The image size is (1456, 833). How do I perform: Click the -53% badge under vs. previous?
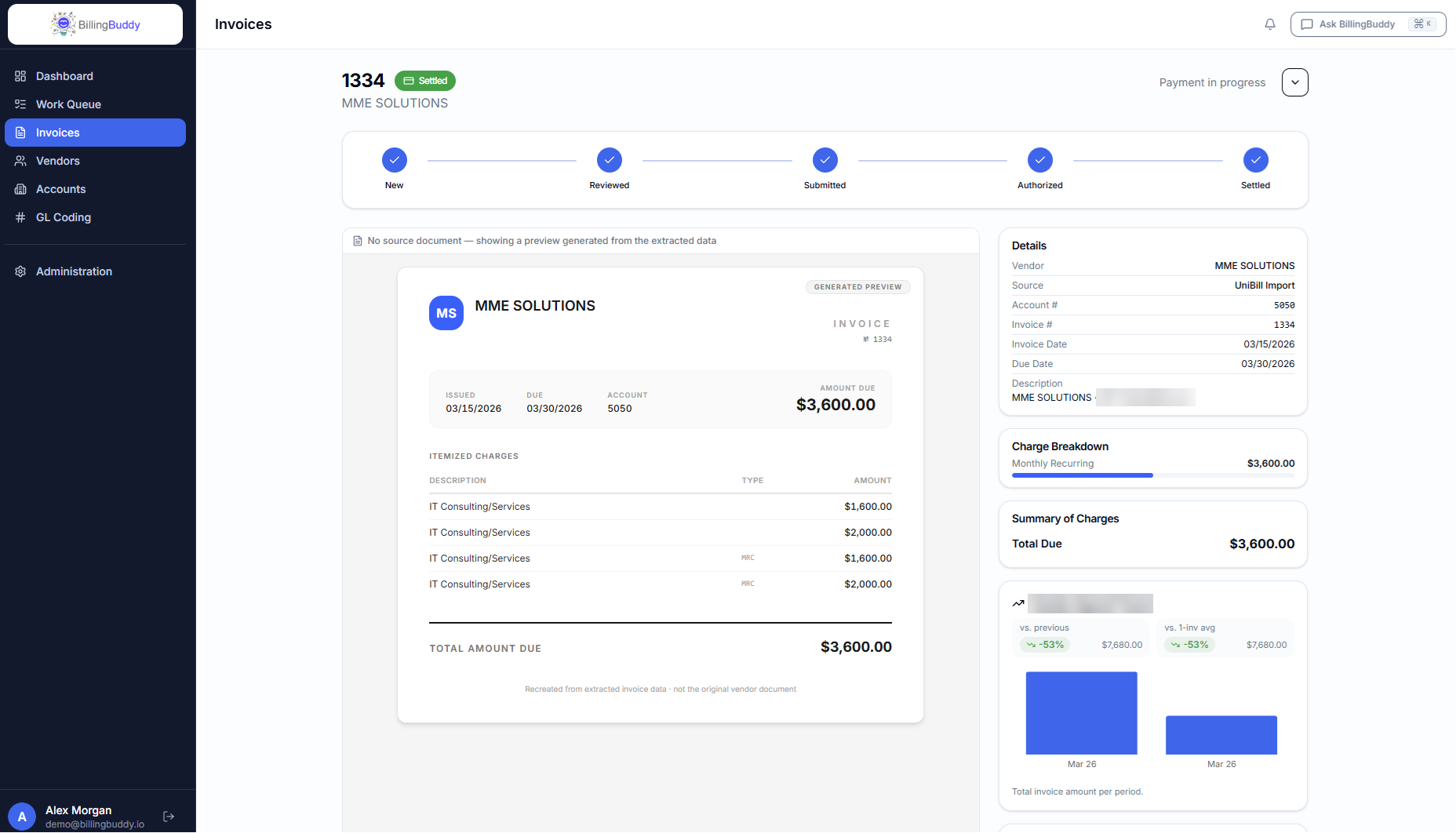coord(1045,645)
